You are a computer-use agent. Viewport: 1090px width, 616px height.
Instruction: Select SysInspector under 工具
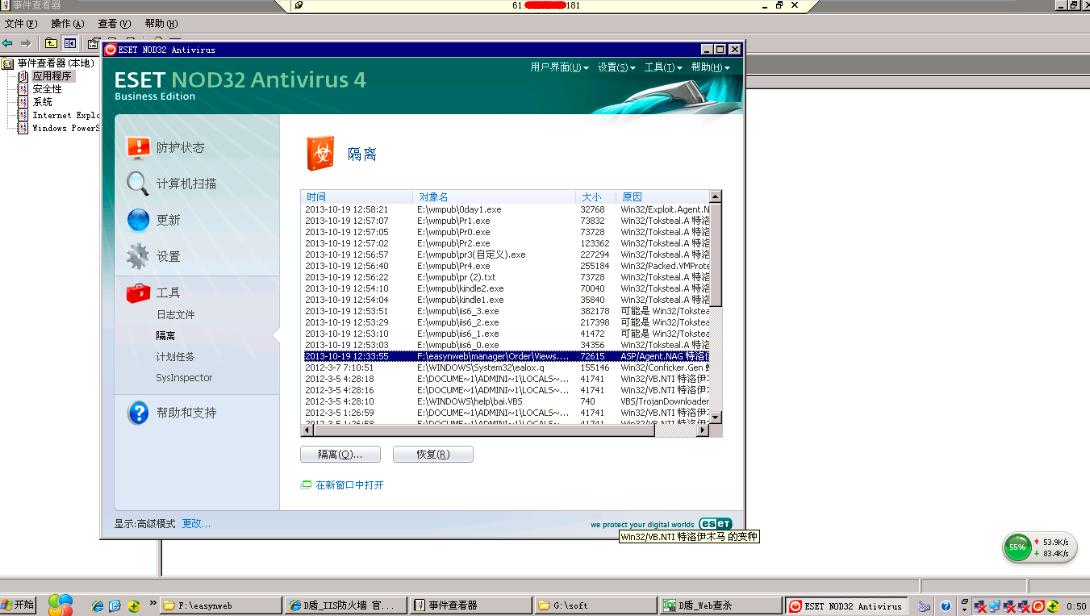184,378
